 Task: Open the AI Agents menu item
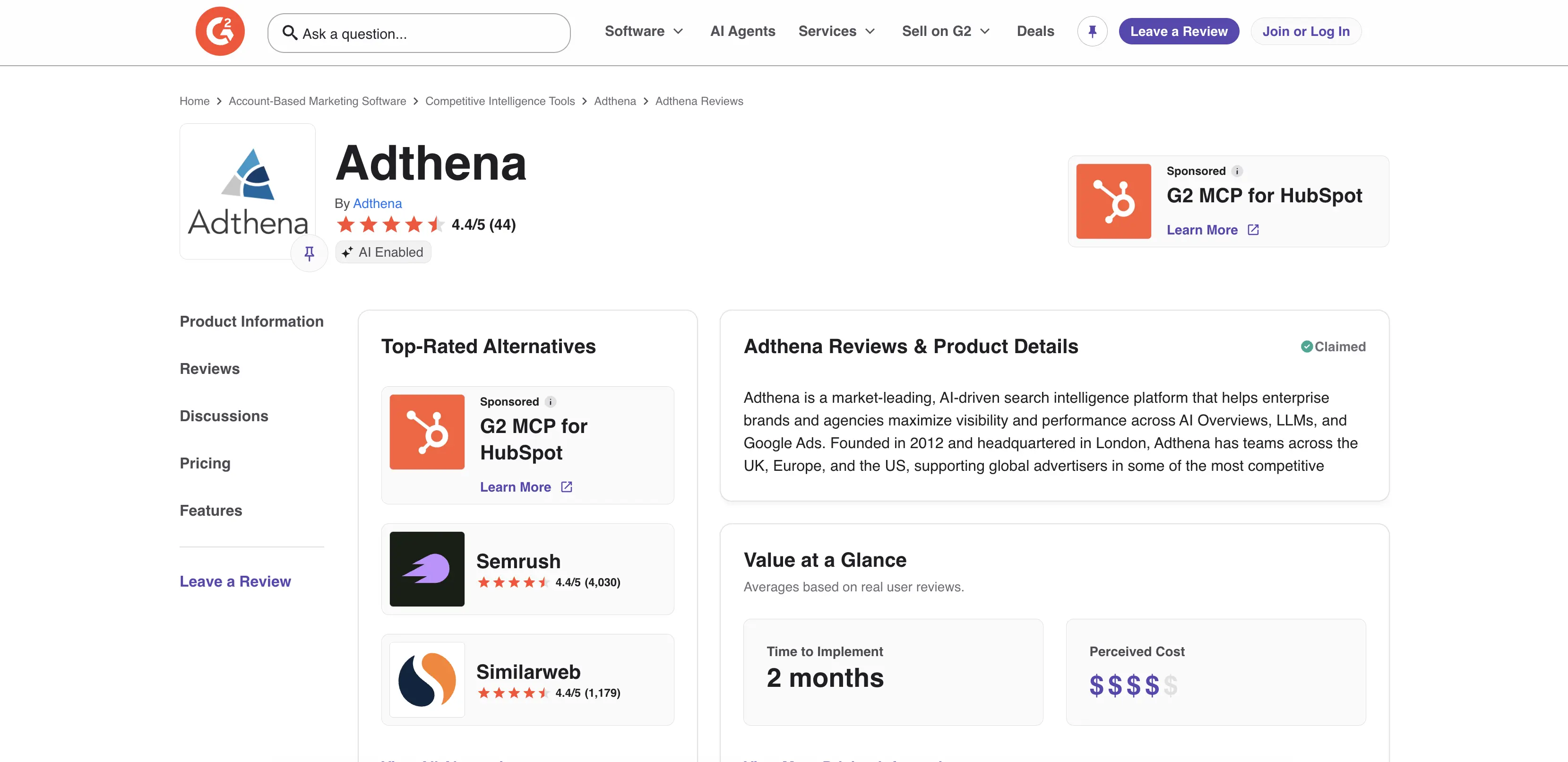point(742,31)
